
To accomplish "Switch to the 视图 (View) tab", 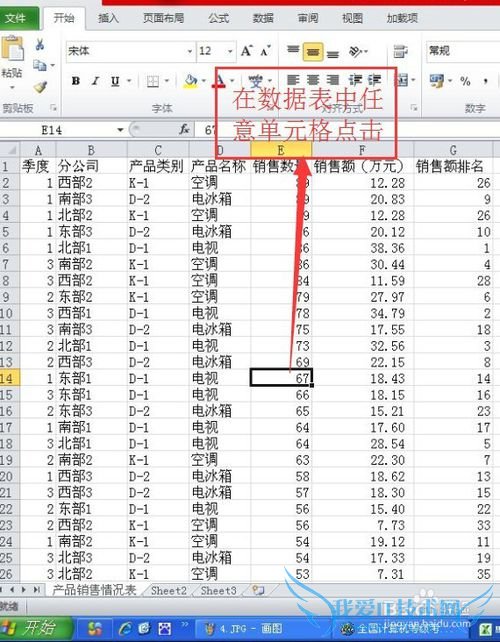I will point(353,18).
